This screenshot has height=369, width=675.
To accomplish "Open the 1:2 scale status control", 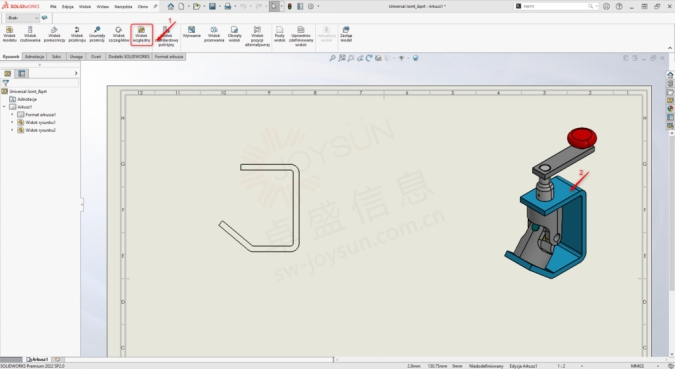I will 561,366.
